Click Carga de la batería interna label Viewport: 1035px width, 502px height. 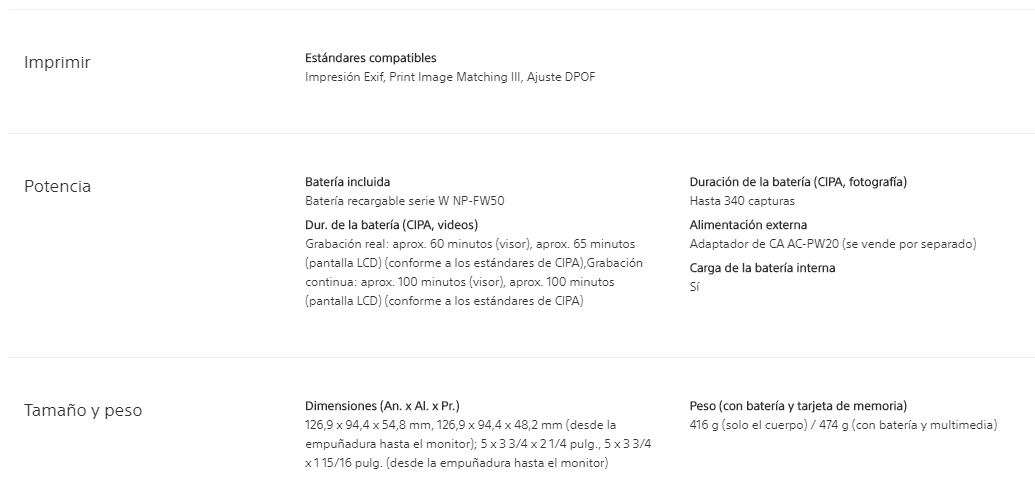[762, 268]
